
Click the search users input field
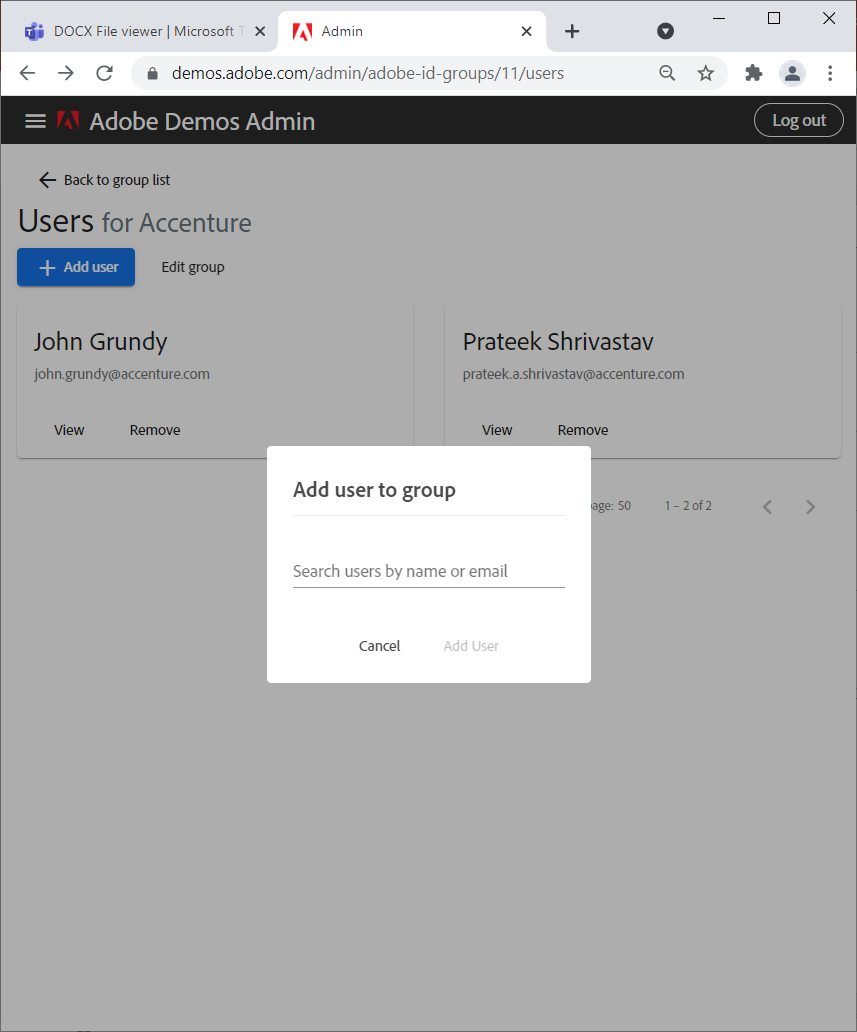(x=428, y=571)
